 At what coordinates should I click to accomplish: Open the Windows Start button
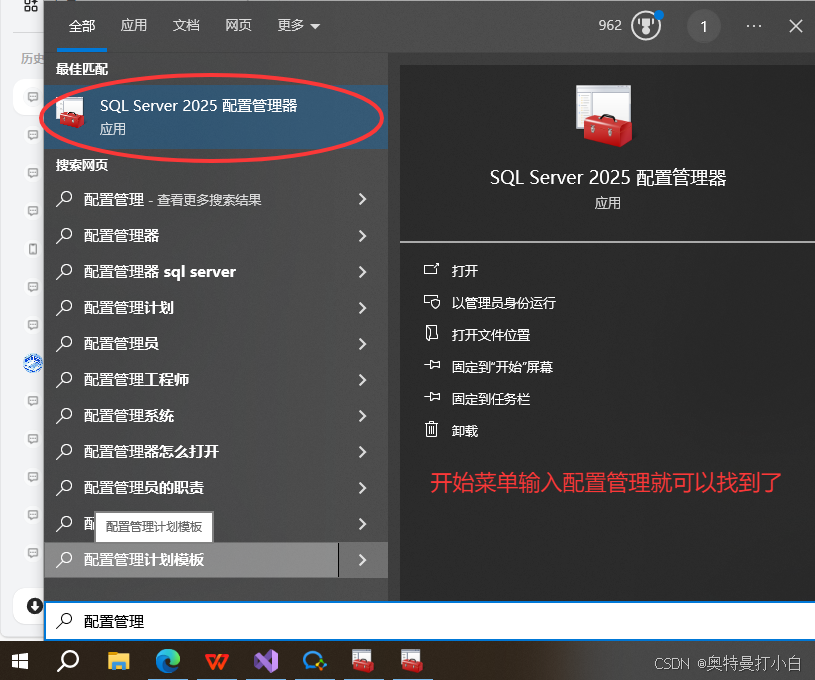(20, 661)
